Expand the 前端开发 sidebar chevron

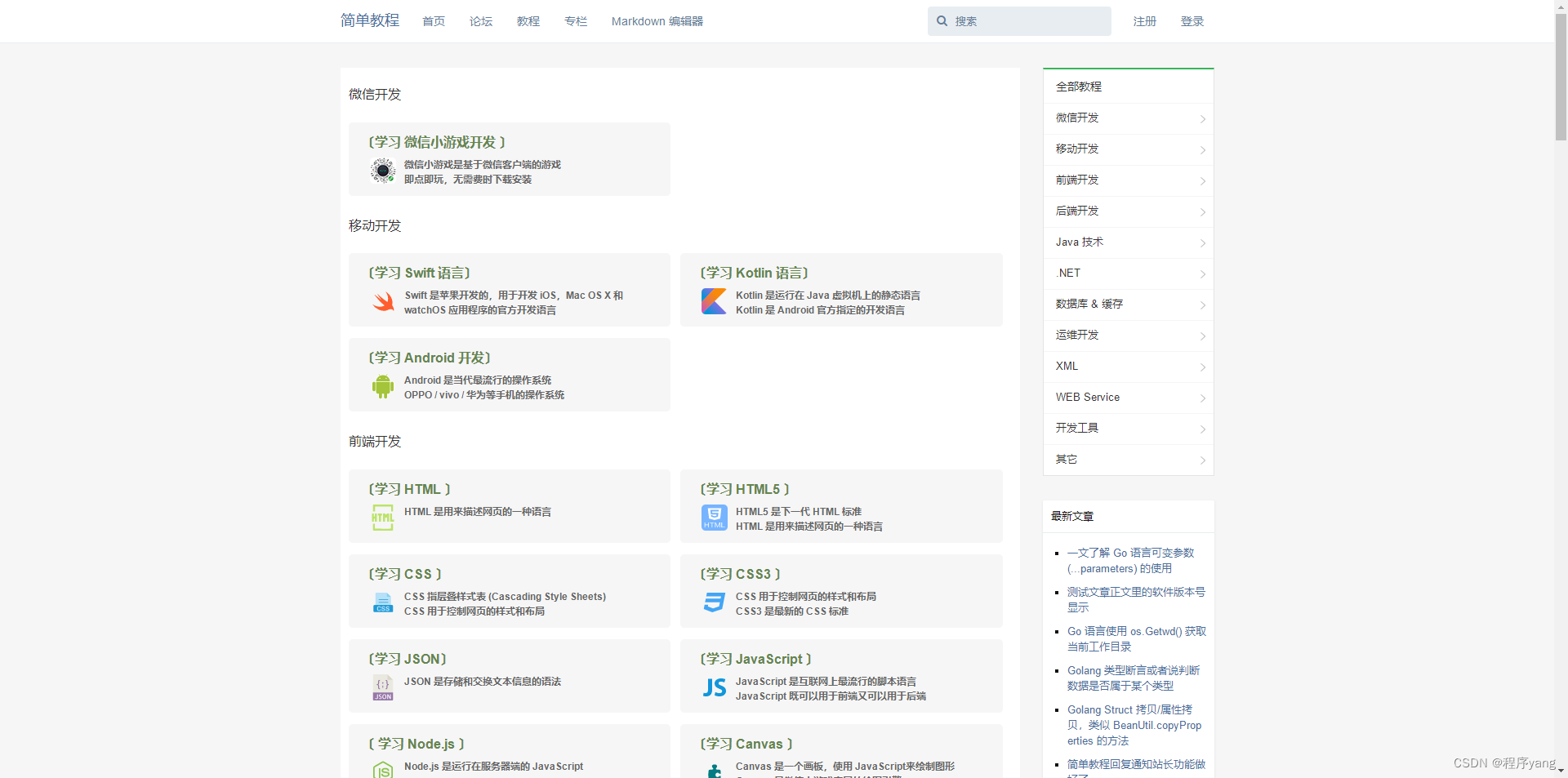pos(1202,181)
